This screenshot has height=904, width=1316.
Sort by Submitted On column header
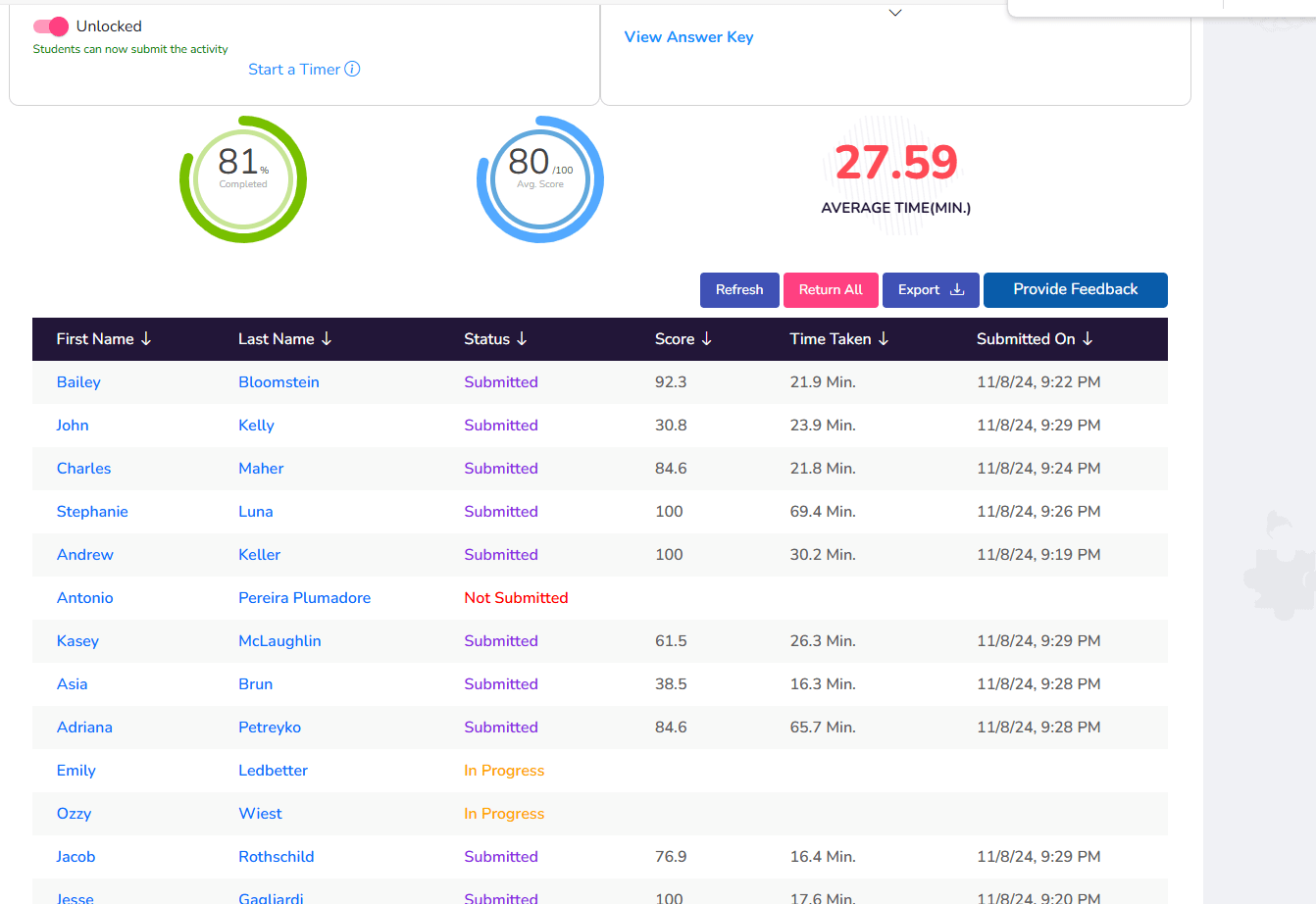1035,339
